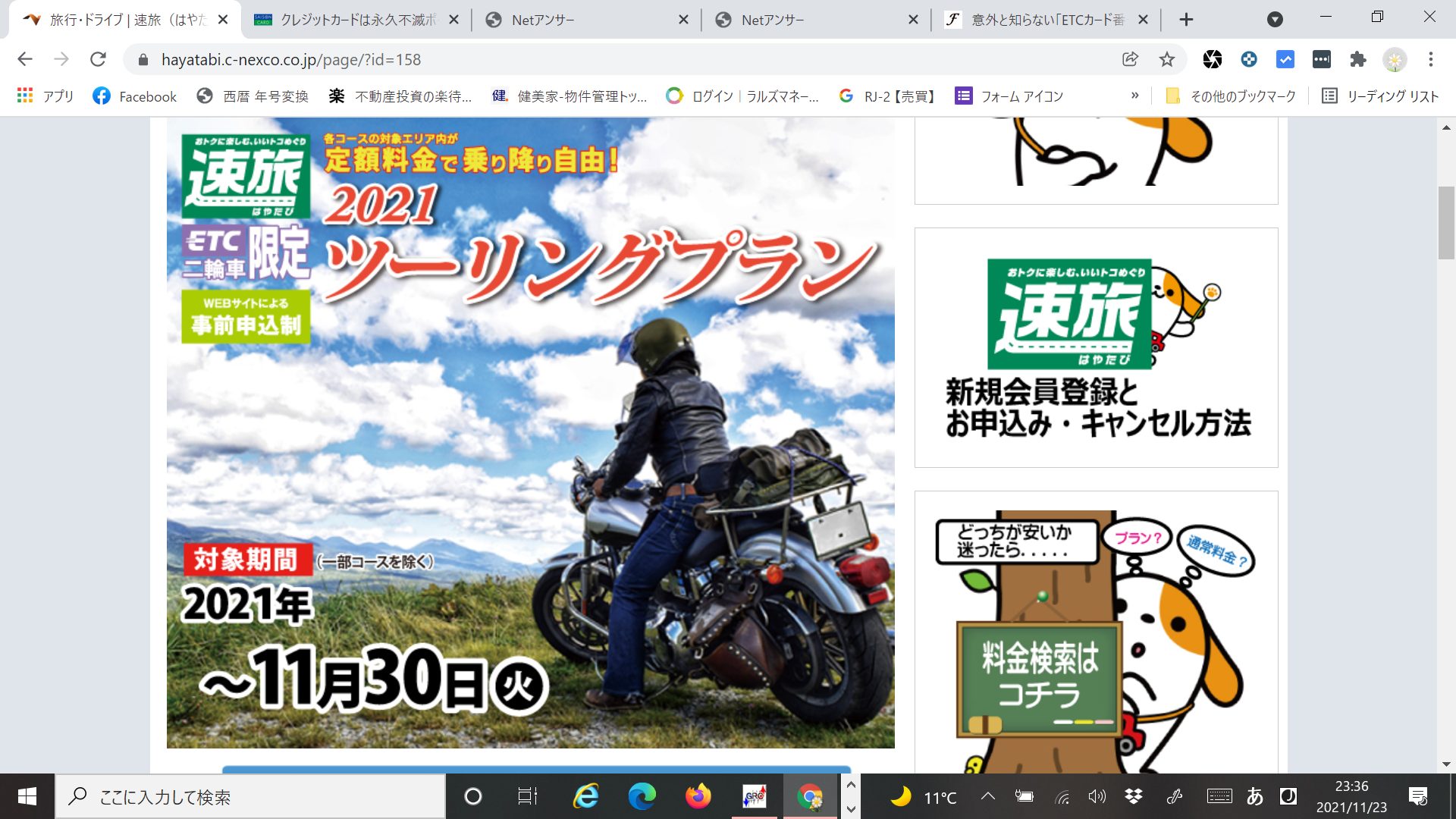Open the Chrome extensions puzzle icon
The height and width of the screenshot is (819, 1456).
pyautogui.click(x=1357, y=59)
